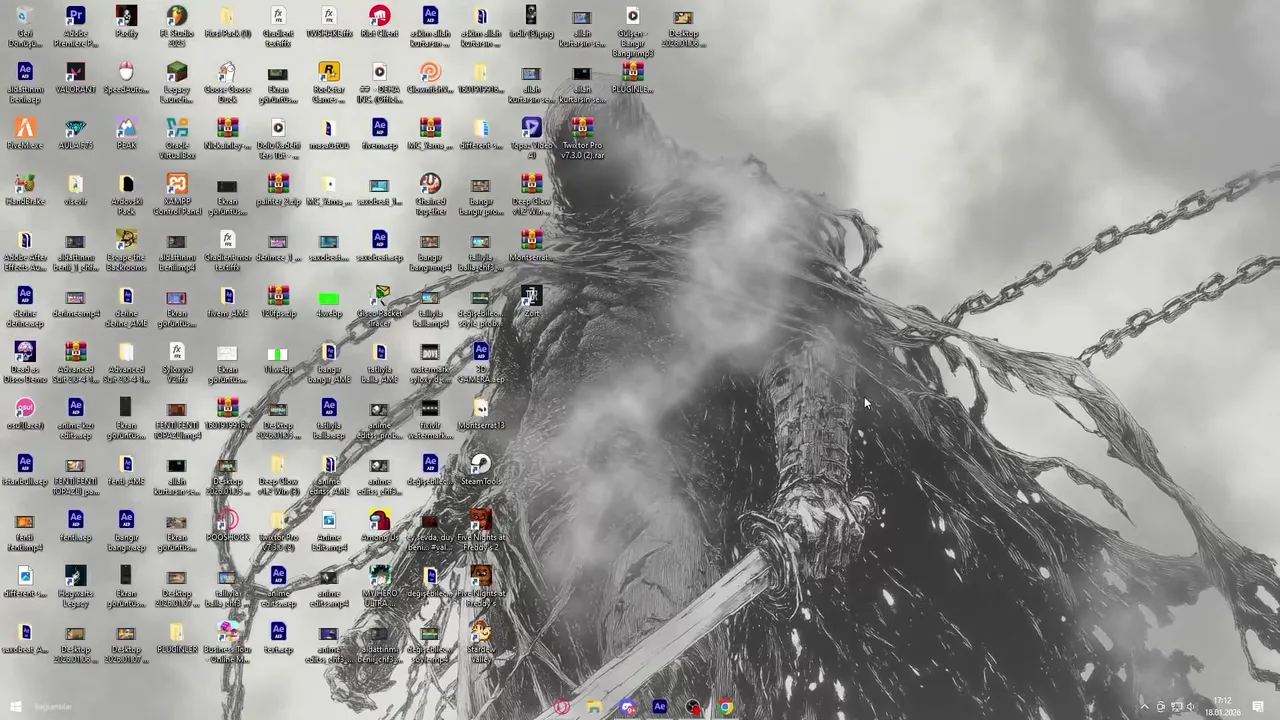
Task: Select the VALORANT desktop shortcut
Action: point(76,78)
